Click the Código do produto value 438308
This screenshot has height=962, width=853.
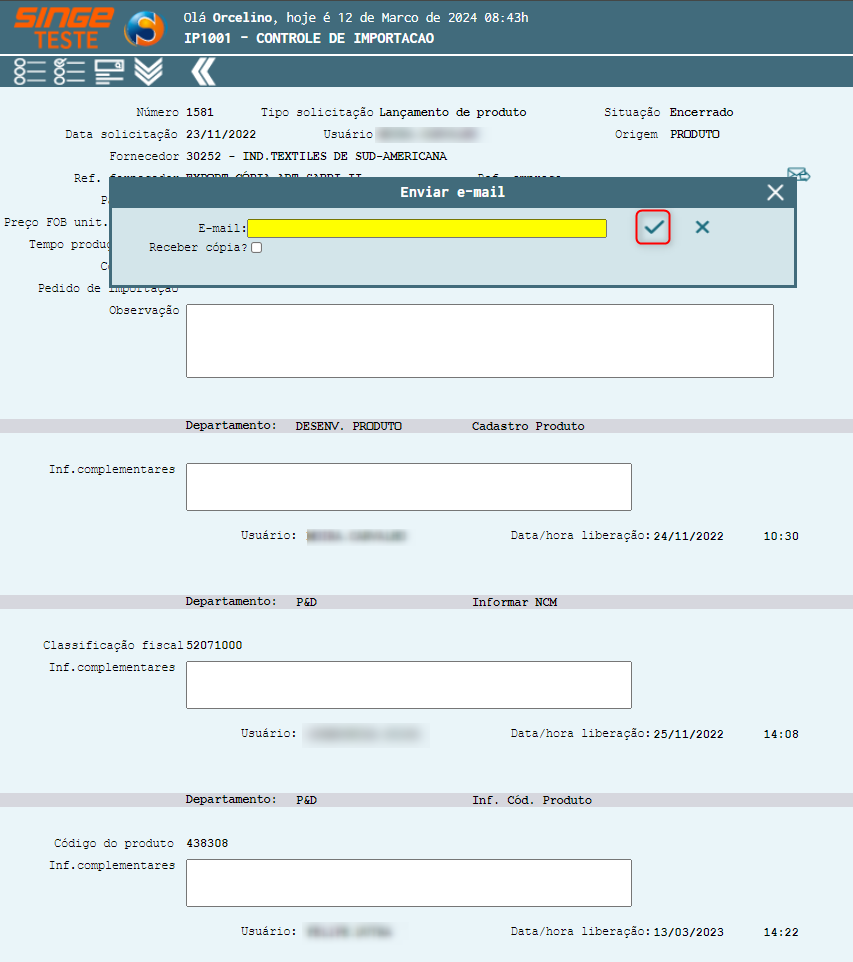[207, 844]
